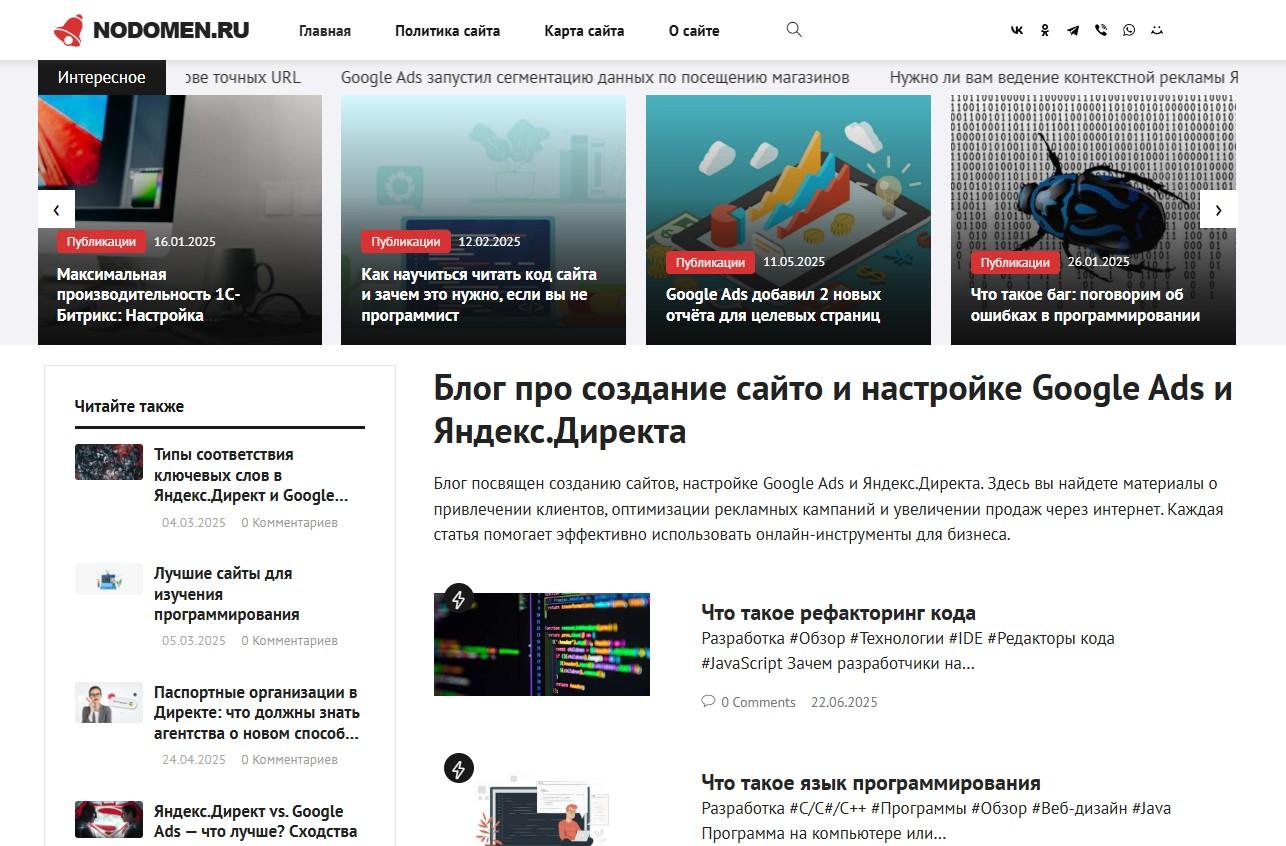The image size is (1286, 846).
Task: Open slide Как научиться читать код сайта
Action: click(x=479, y=295)
